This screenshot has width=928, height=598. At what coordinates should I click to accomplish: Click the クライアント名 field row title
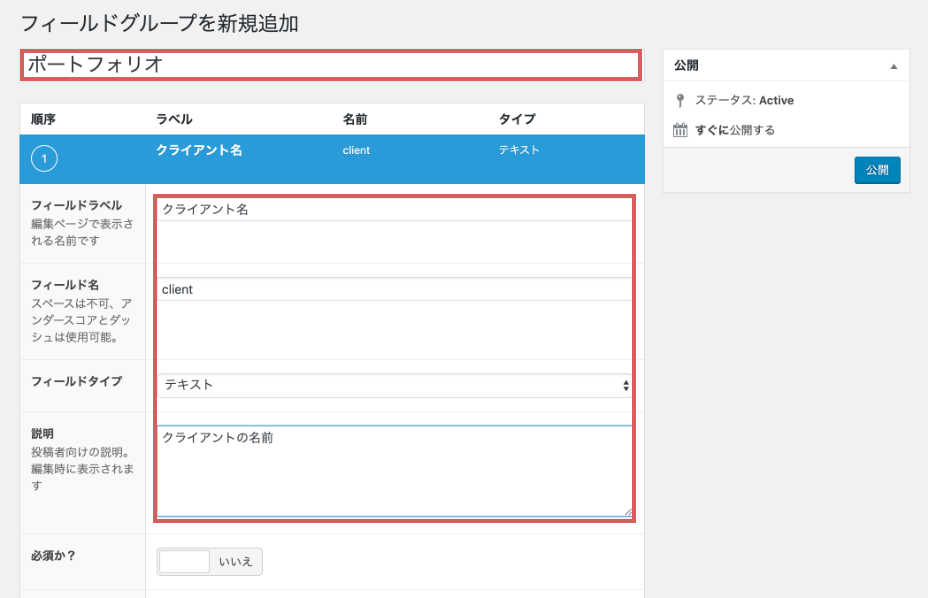[199, 150]
